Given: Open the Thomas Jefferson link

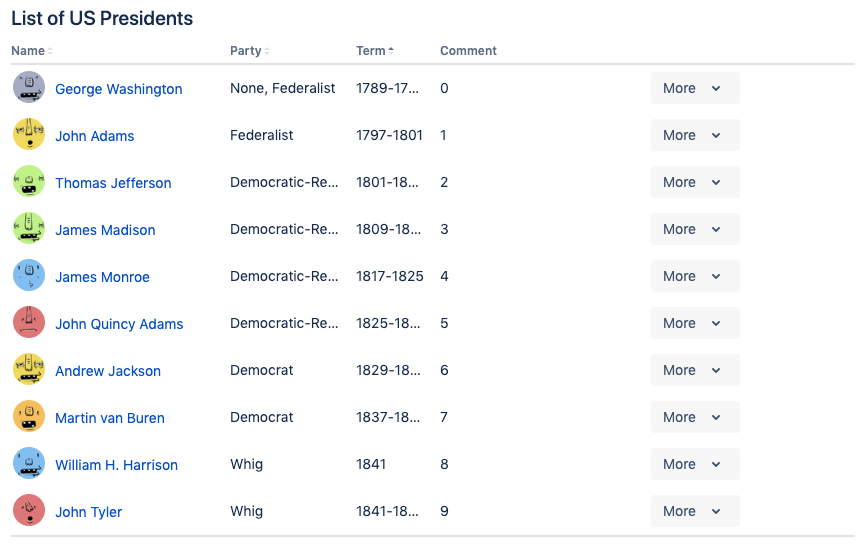Looking at the screenshot, I should 113,183.
